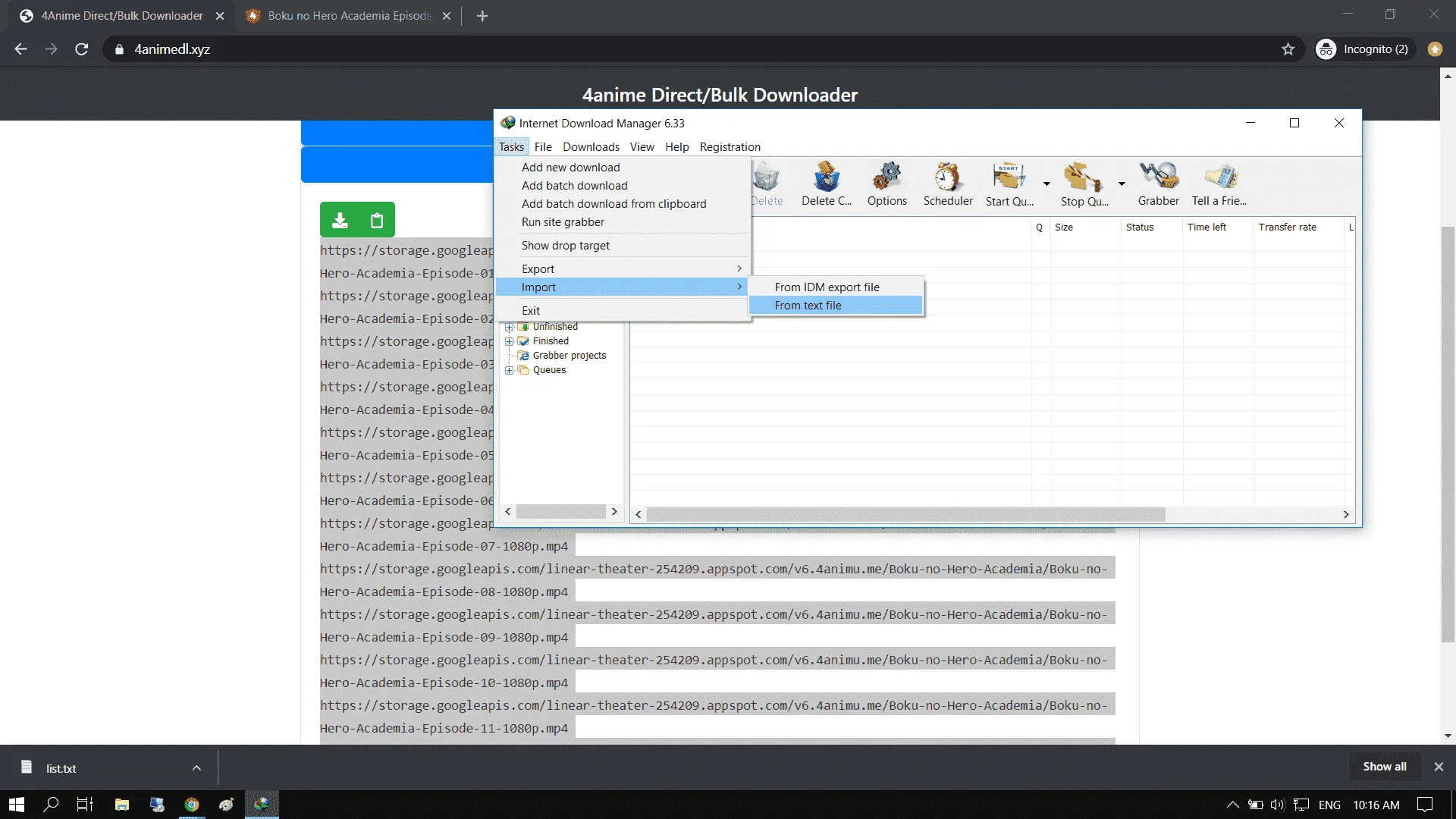
Task: Open a new Chrome tab
Action: (x=482, y=16)
